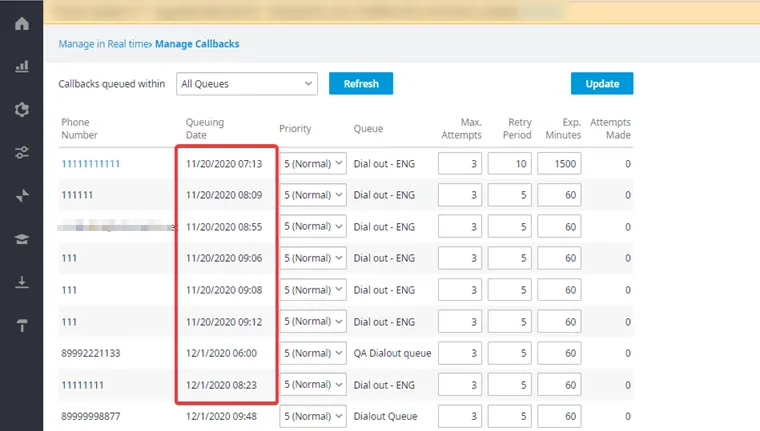Open the arrows routing icon in sidebar
The image size is (760, 431).
22,196
